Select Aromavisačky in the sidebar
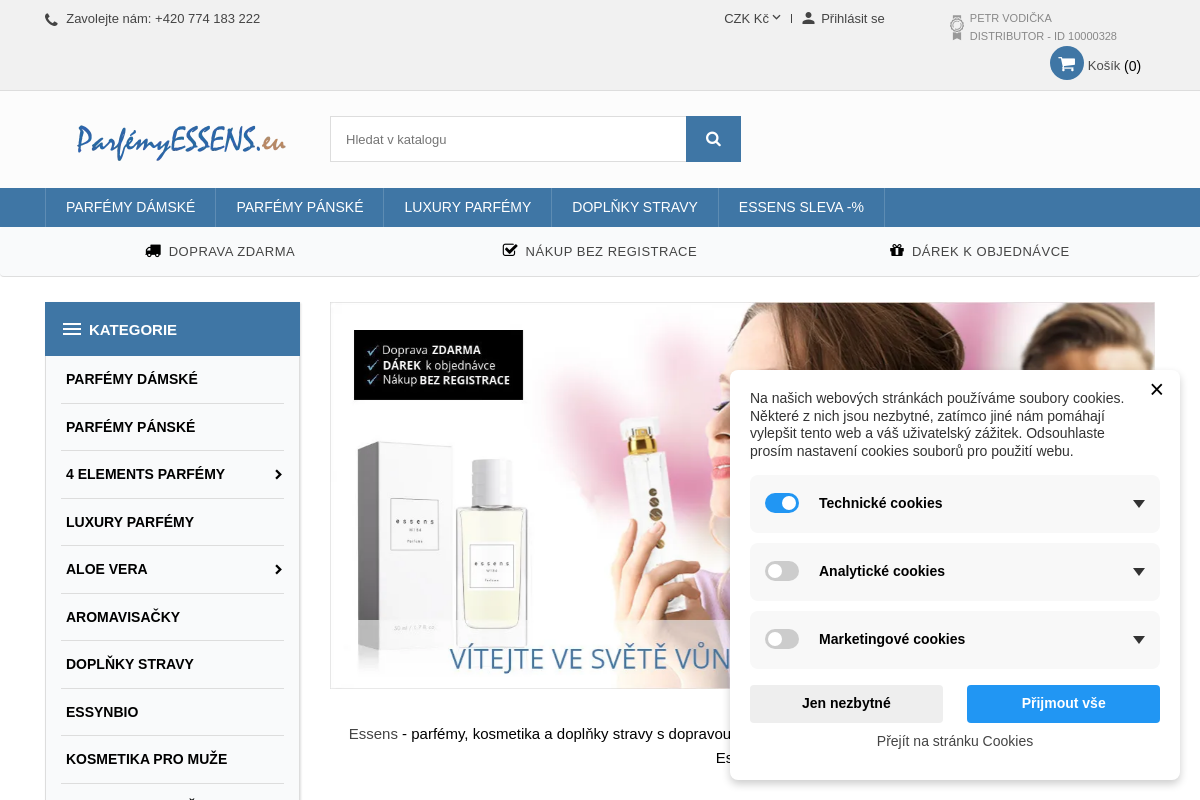The image size is (1200, 800). click(123, 617)
